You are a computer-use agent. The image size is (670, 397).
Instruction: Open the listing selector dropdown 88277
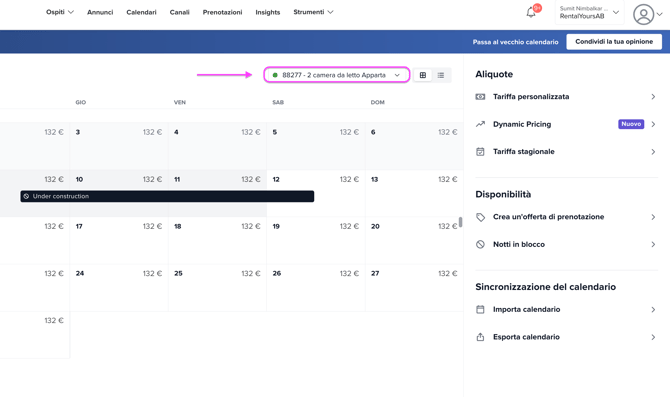coord(337,75)
